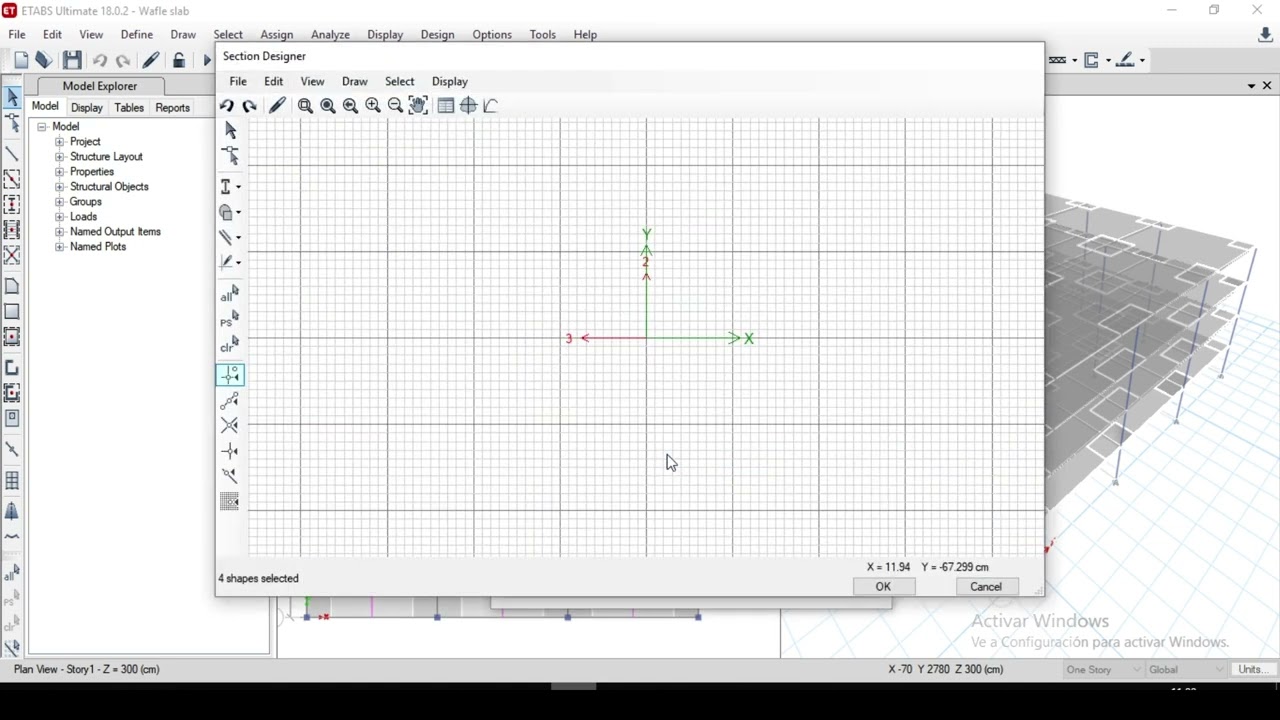Open the ETABS Define menu
This screenshot has height=720, width=1280.
click(137, 34)
